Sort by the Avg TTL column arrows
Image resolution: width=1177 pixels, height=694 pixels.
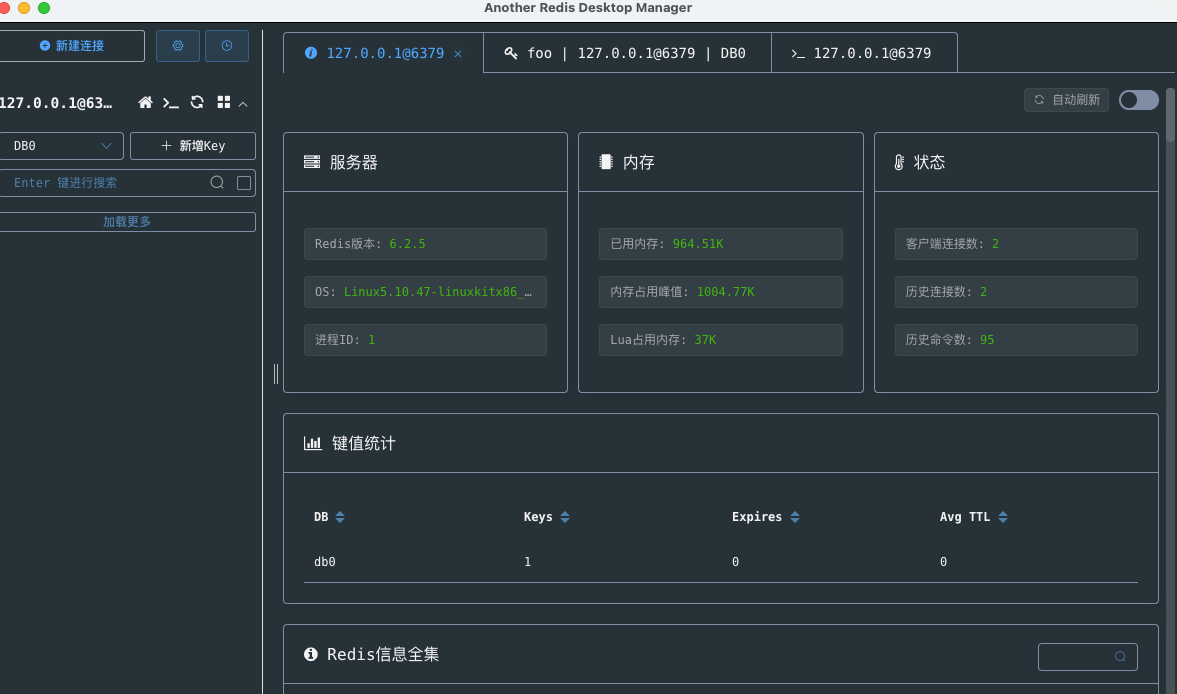1003,517
